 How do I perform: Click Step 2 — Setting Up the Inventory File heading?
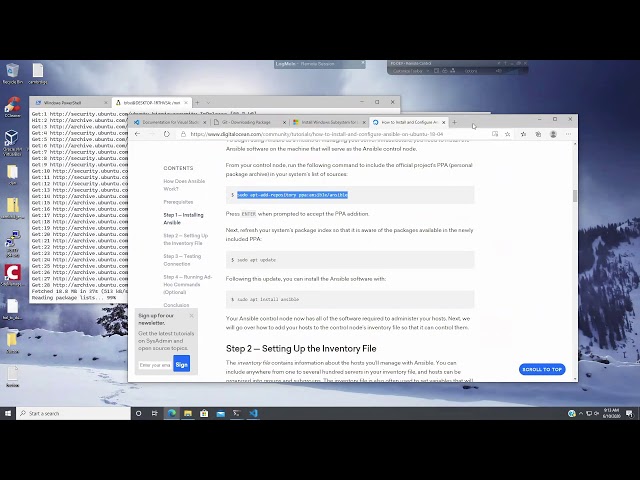[x=301, y=349]
